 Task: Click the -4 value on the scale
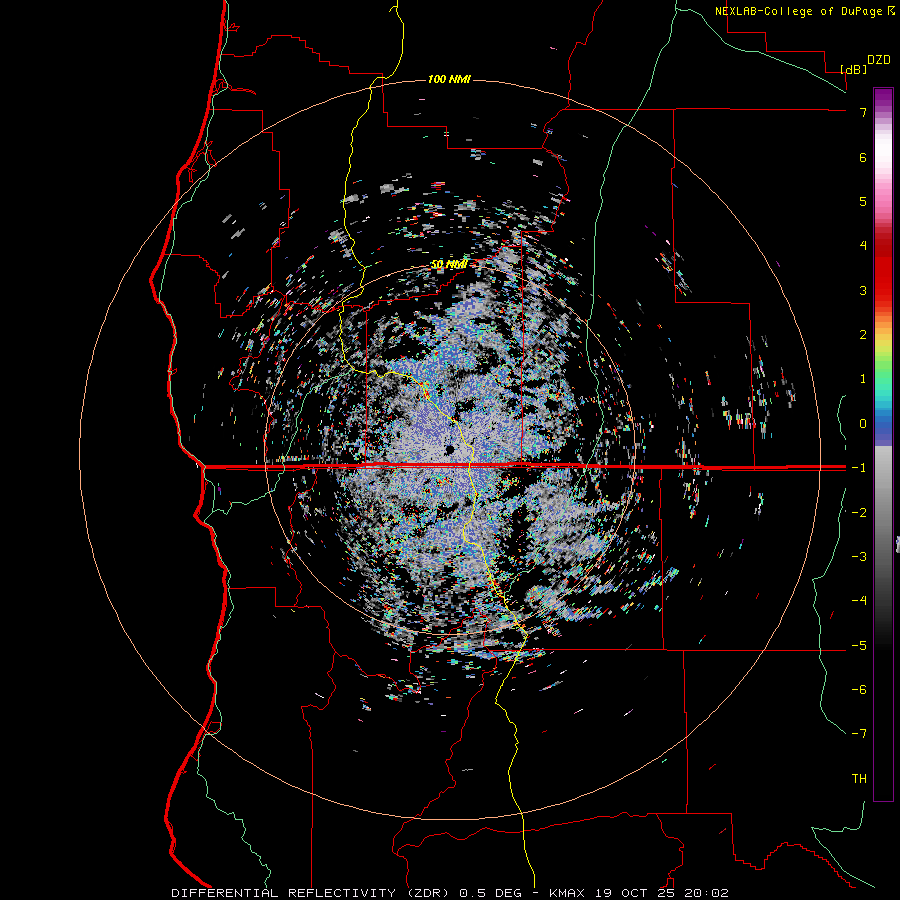[x=859, y=600]
